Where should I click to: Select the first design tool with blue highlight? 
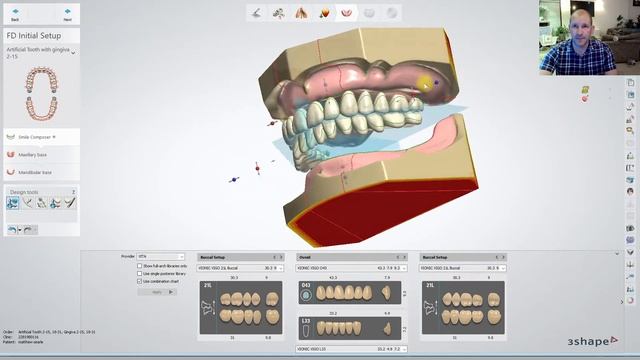pyautogui.click(x=13, y=203)
